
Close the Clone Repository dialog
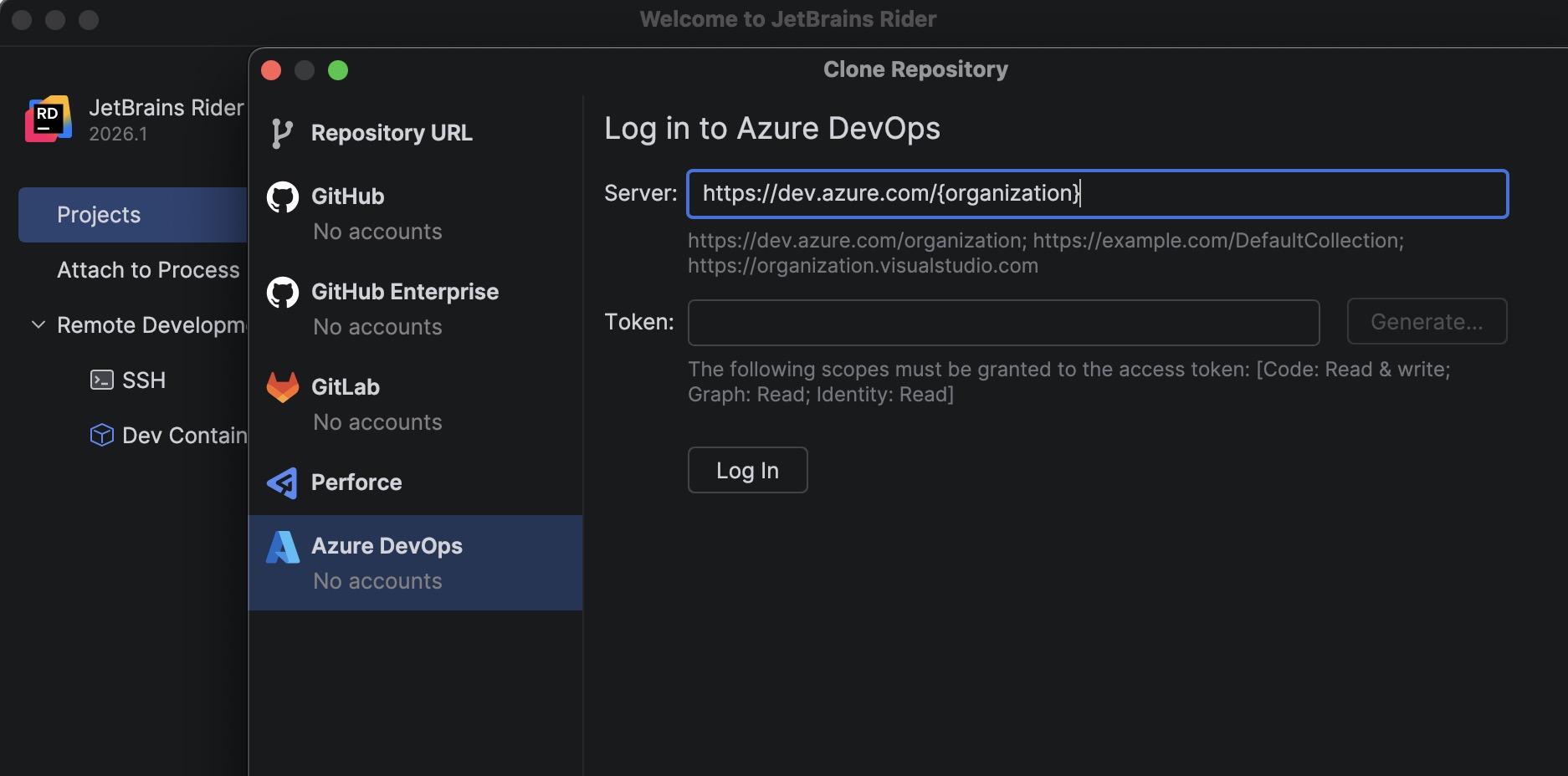[x=271, y=70]
